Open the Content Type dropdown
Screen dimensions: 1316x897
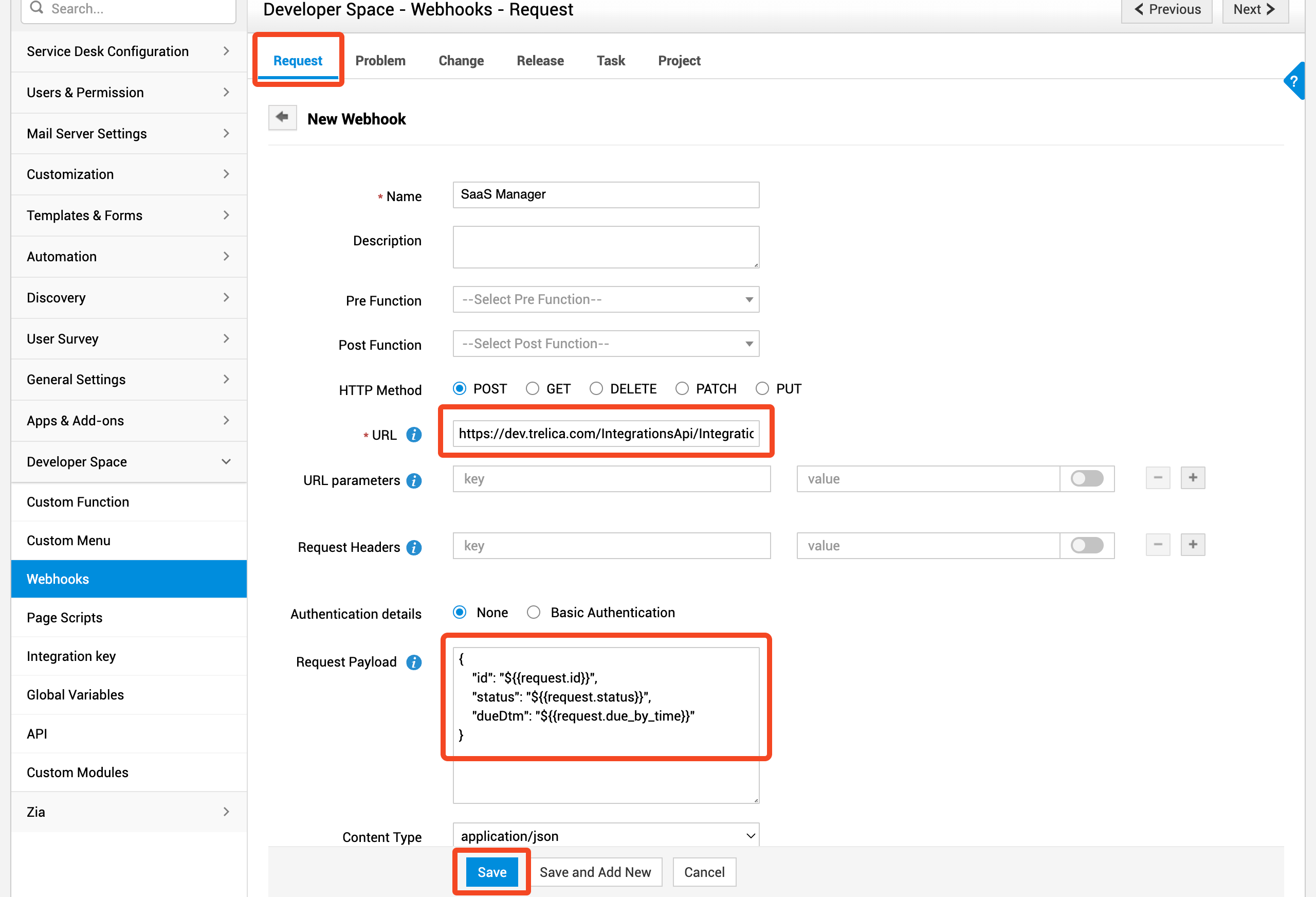click(x=606, y=836)
